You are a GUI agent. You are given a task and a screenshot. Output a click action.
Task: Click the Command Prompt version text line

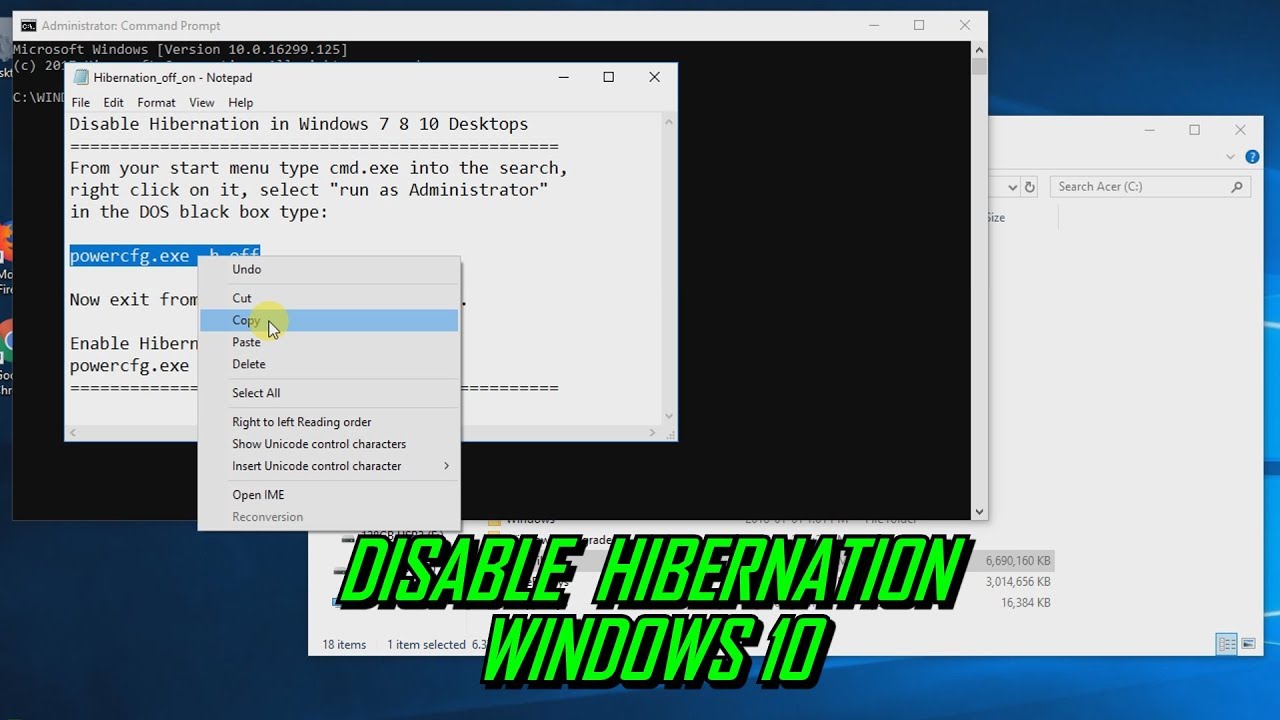coord(180,49)
